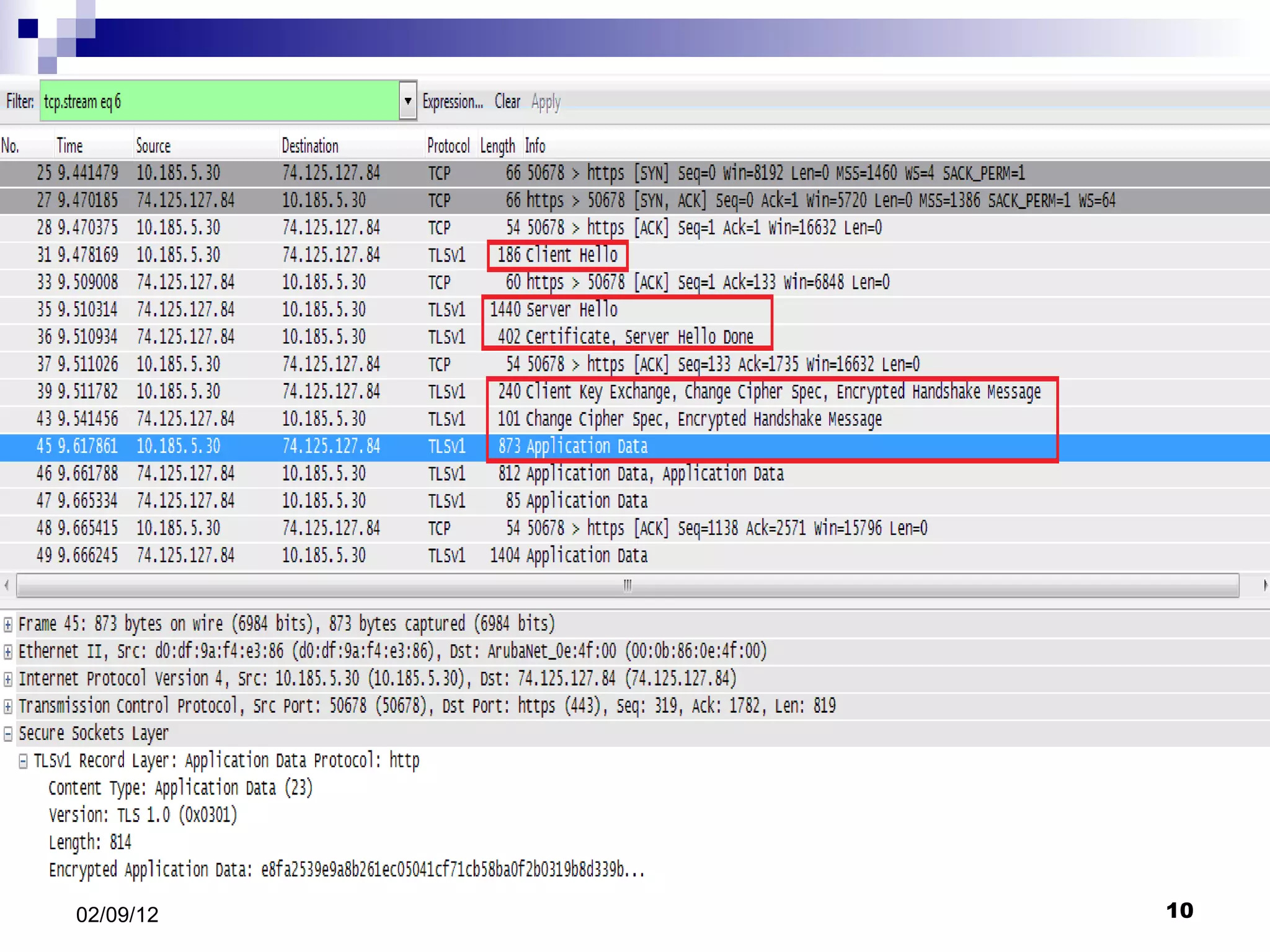Expand the Ethernet II section

[x=8, y=651]
